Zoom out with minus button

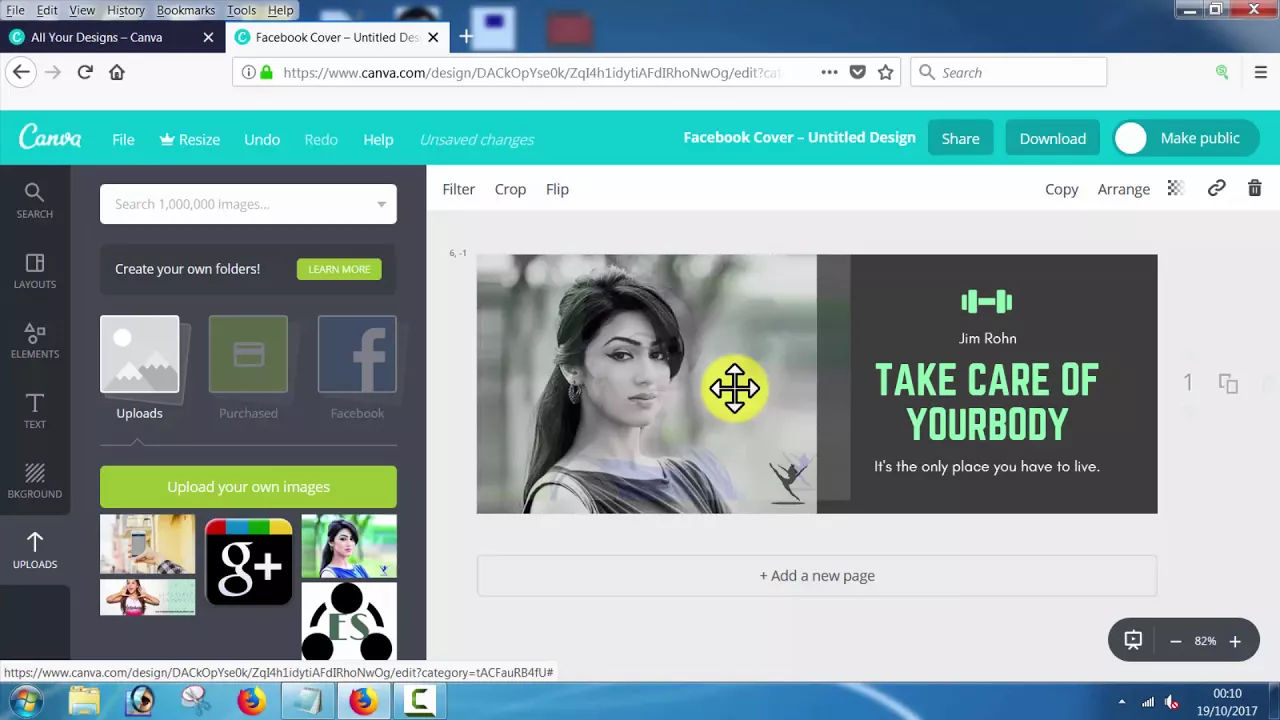pos(1176,641)
